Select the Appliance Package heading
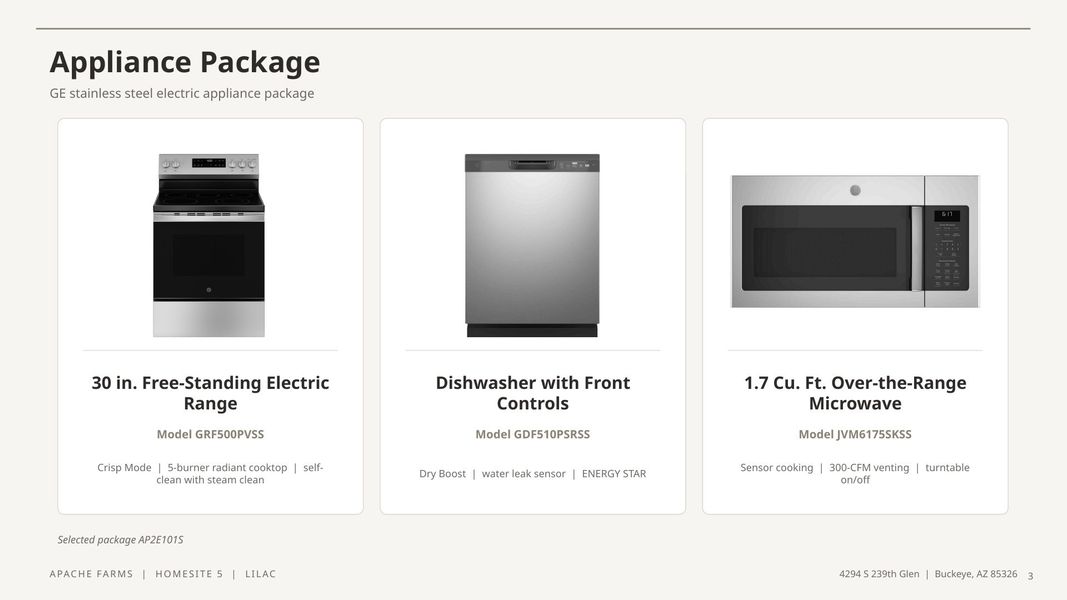Viewport: 1067px width, 600px height. tap(185, 62)
